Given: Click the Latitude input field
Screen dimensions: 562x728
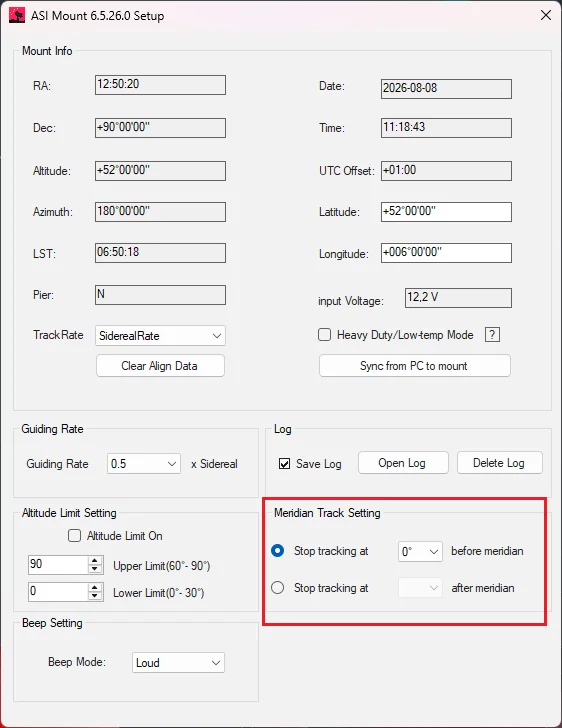Looking at the screenshot, I should [x=446, y=212].
